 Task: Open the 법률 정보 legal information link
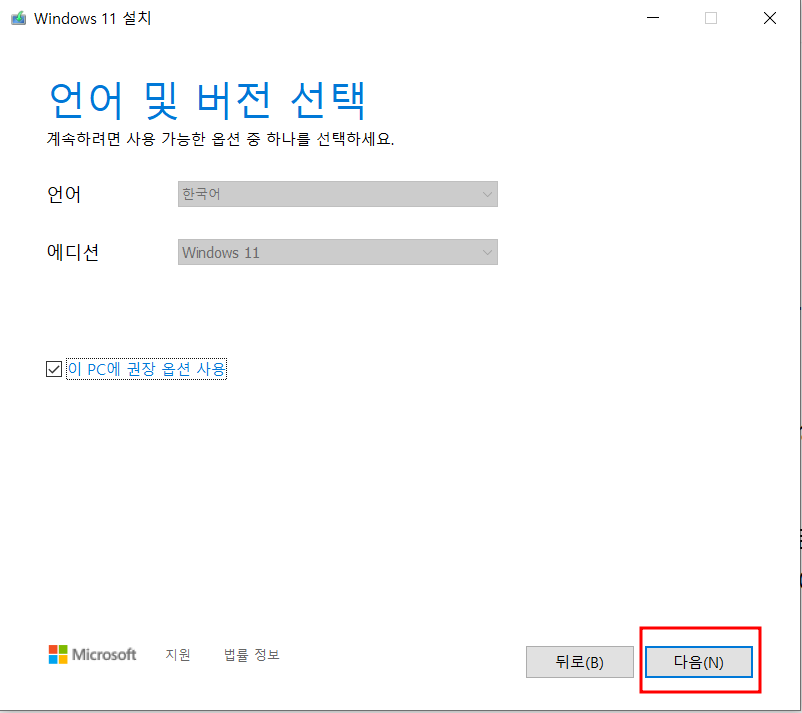click(x=251, y=654)
